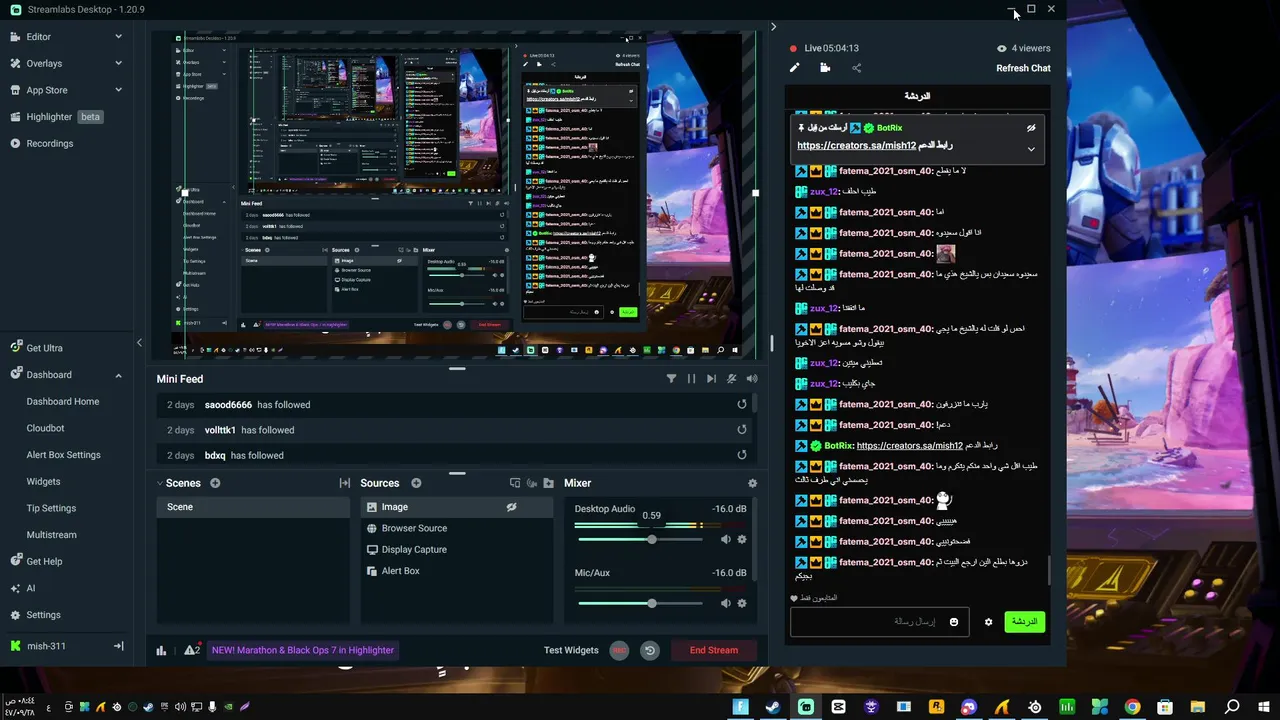The width and height of the screenshot is (1280, 720).
Task: Add a source folder
Action: [x=548, y=483]
